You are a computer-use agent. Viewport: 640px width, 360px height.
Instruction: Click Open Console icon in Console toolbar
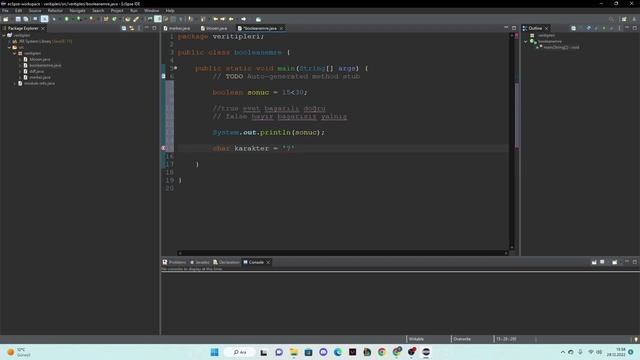click(x=614, y=262)
